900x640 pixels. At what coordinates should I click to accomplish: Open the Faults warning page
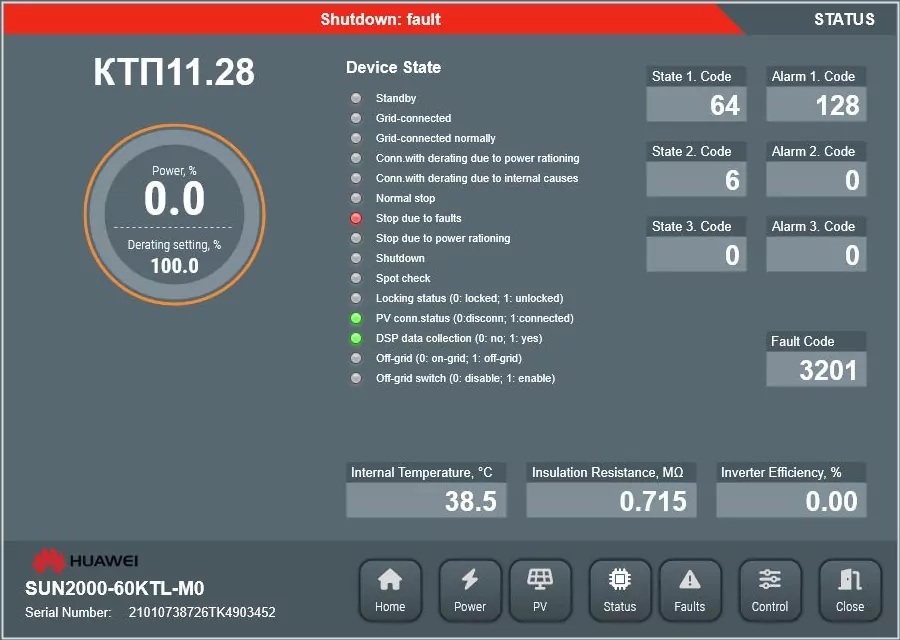click(x=690, y=591)
